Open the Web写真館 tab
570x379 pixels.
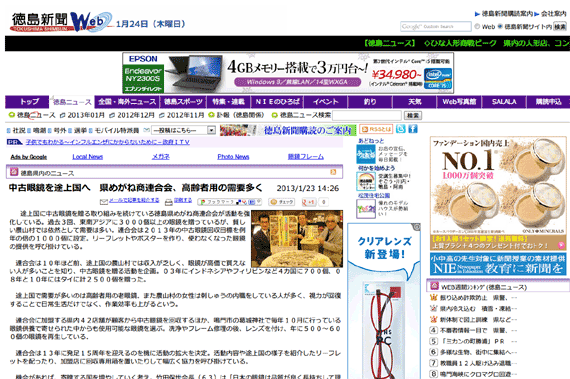tap(459, 102)
